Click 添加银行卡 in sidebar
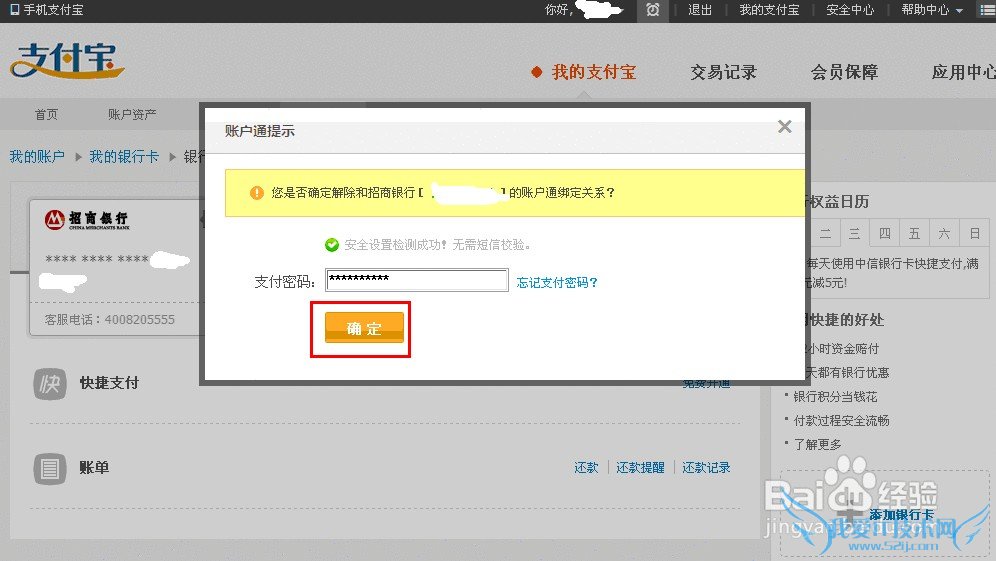This screenshot has height=561, width=996. (x=901, y=515)
